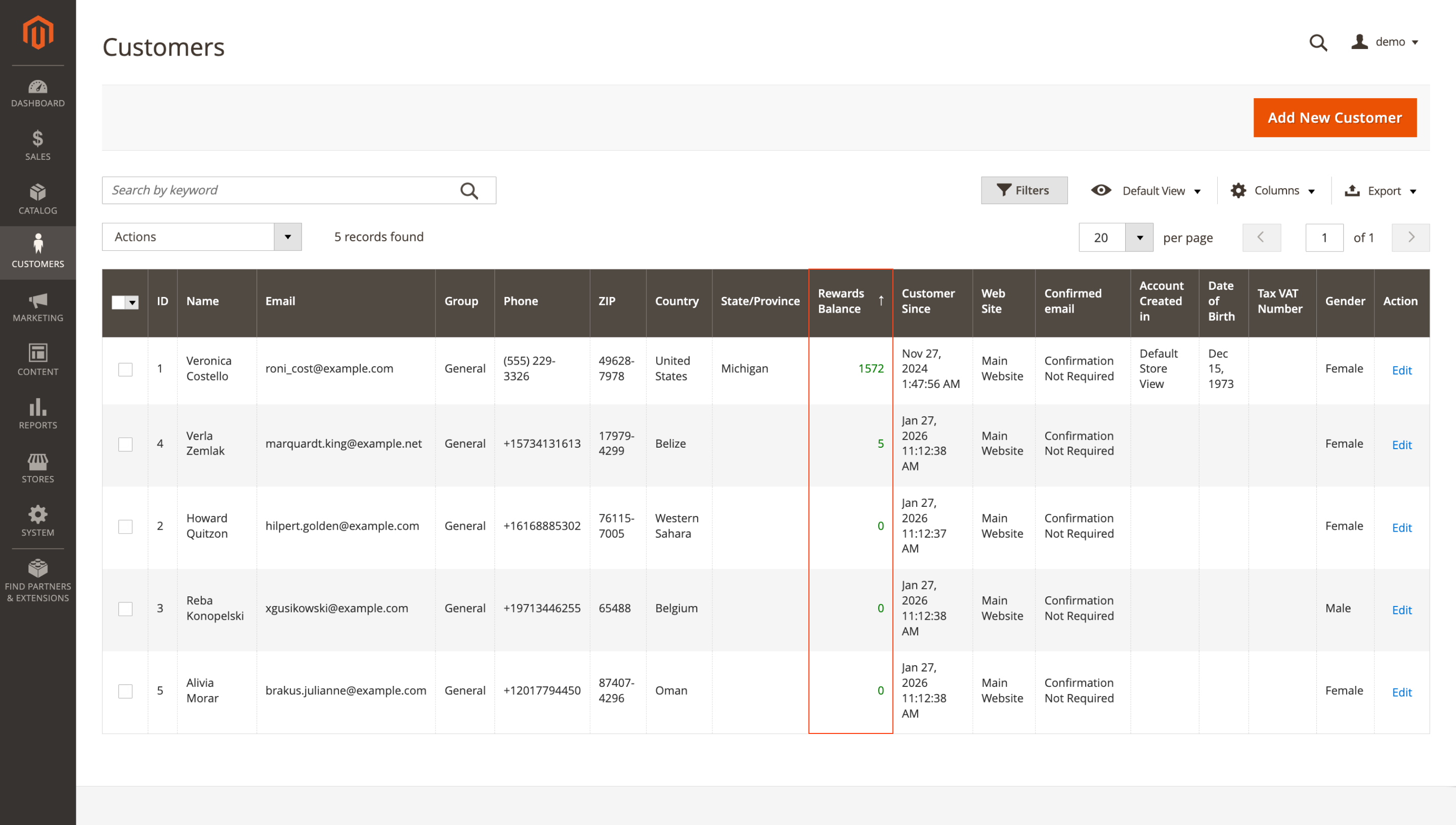The image size is (1456, 825).
Task: Select Veronica Costello row checkbox
Action: [x=125, y=369]
